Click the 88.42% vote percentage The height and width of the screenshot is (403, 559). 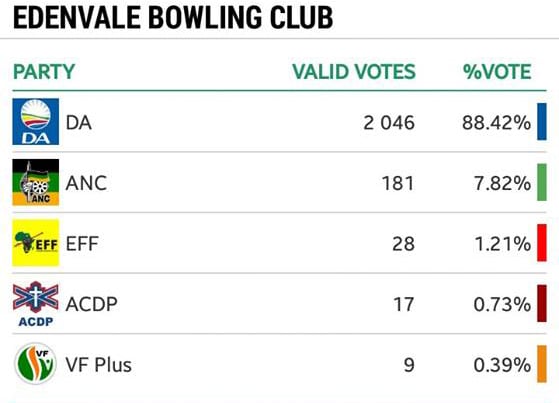coord(497,123)
